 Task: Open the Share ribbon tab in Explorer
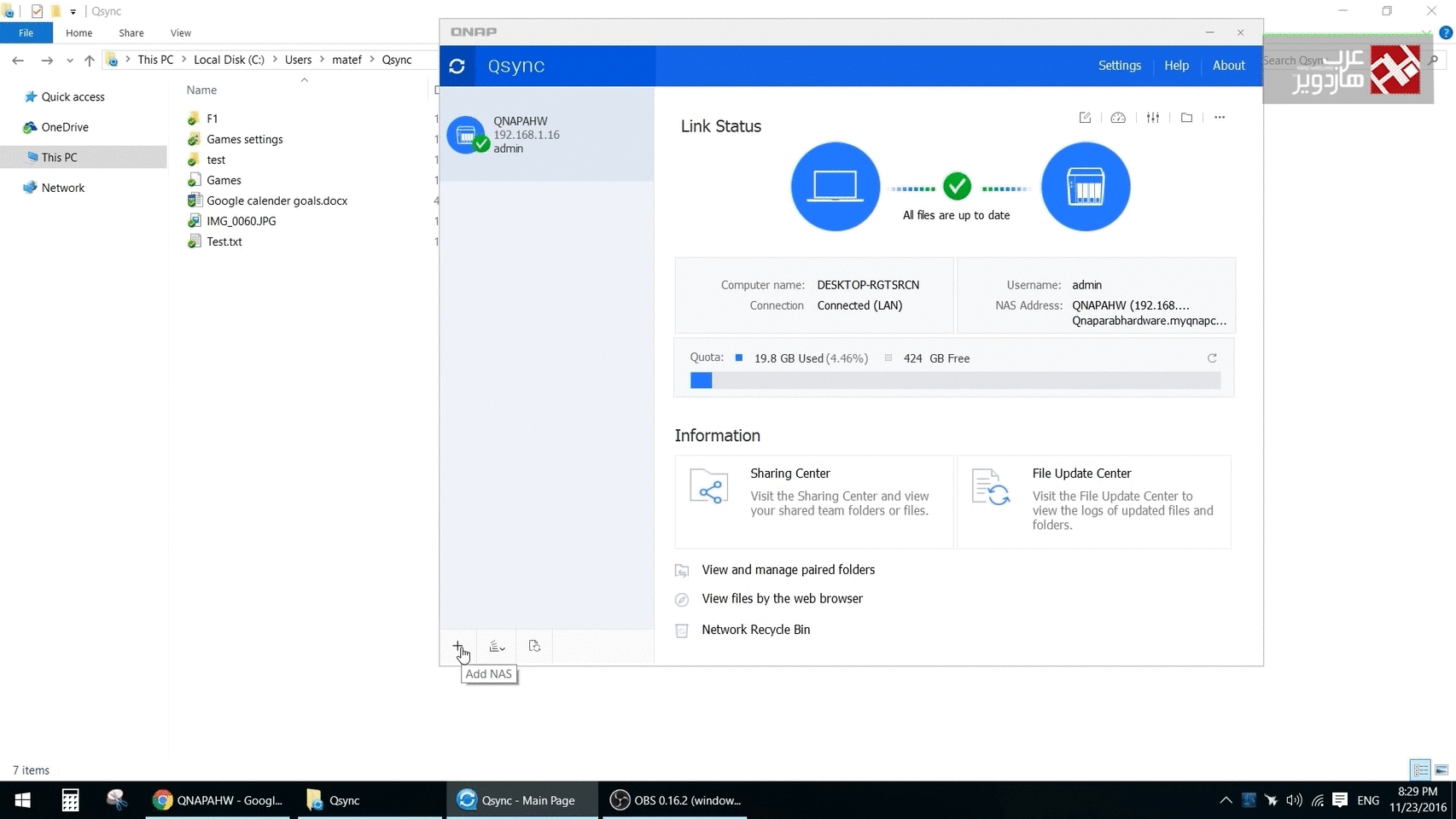point(131,32)
